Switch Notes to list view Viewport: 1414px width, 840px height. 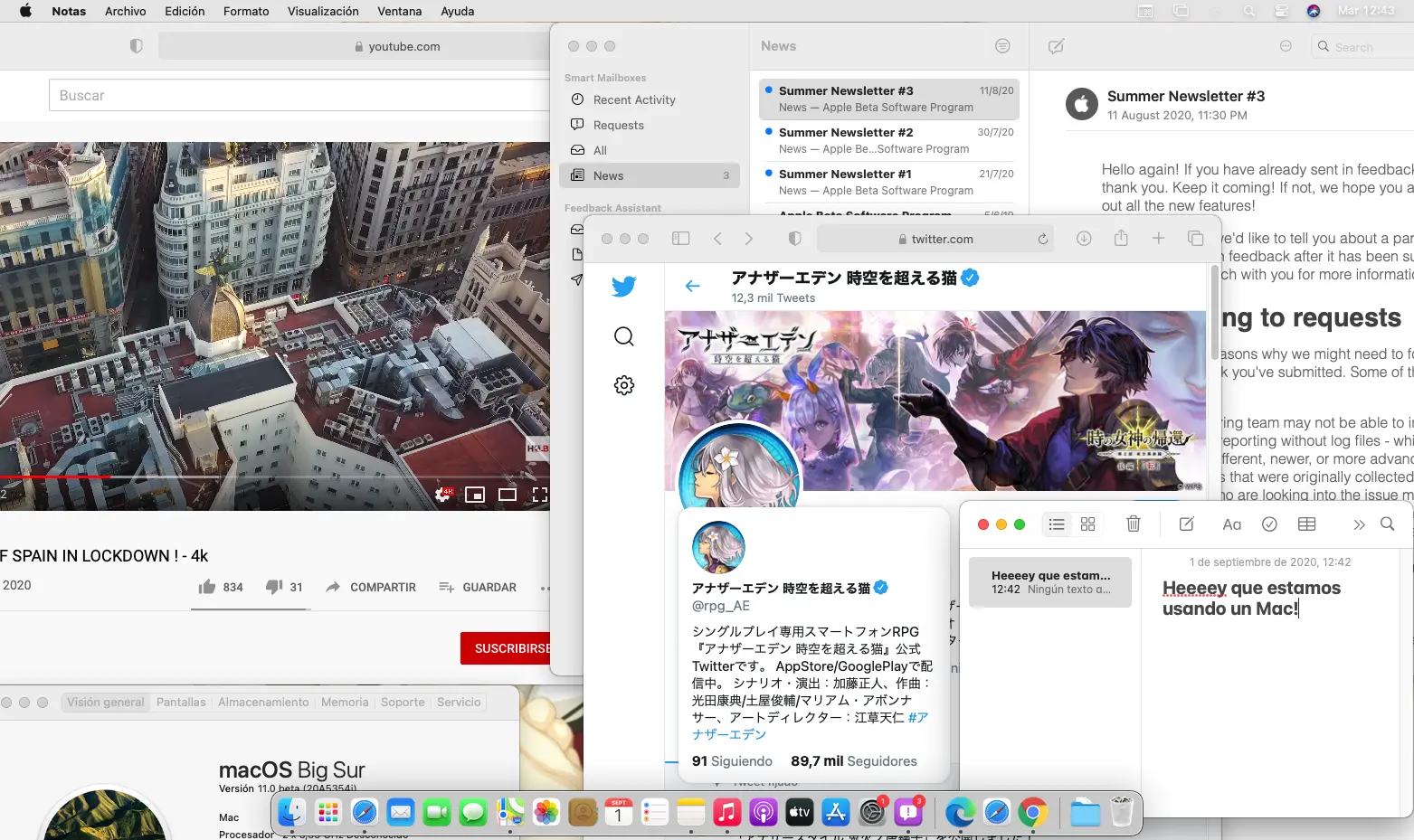click(1057, 524)
